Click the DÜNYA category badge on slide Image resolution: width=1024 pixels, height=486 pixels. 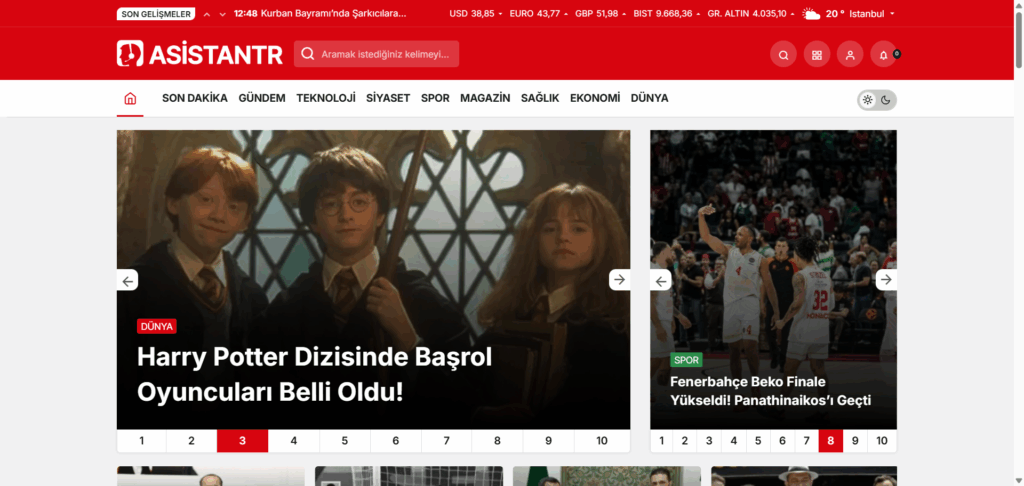tap(157, 327)
